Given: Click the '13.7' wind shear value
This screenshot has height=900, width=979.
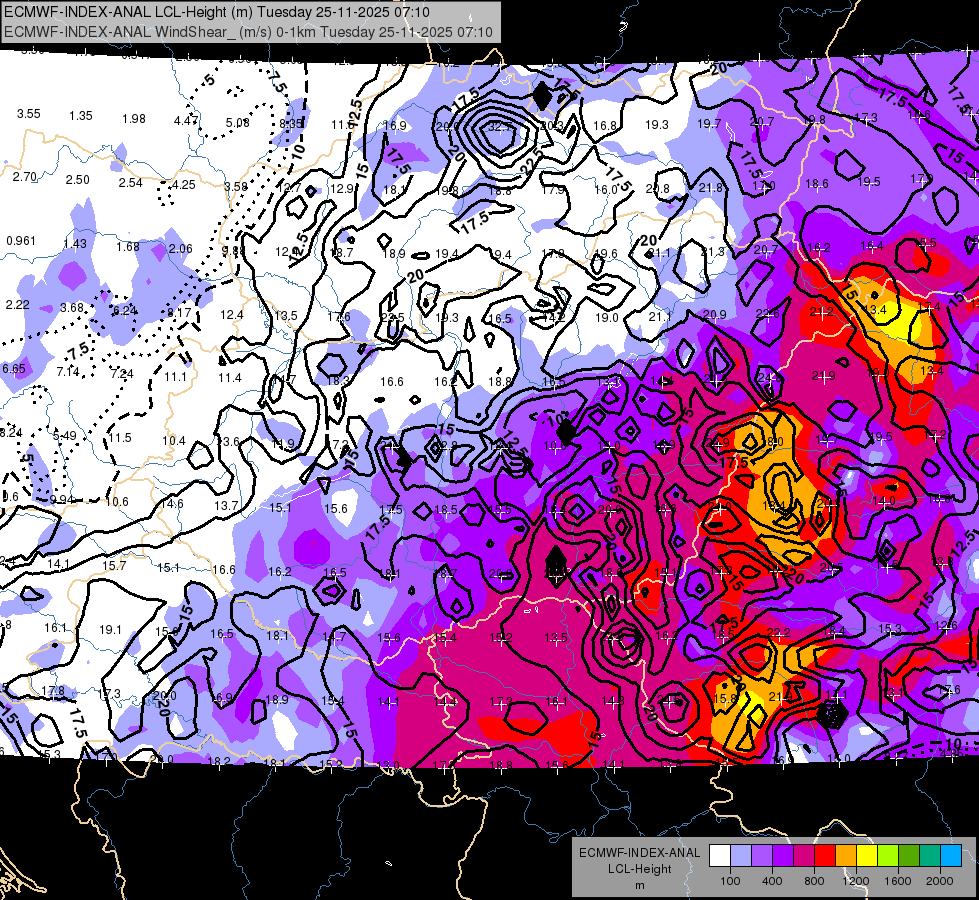Looking at the screenshot, I should tap(226, 506).
